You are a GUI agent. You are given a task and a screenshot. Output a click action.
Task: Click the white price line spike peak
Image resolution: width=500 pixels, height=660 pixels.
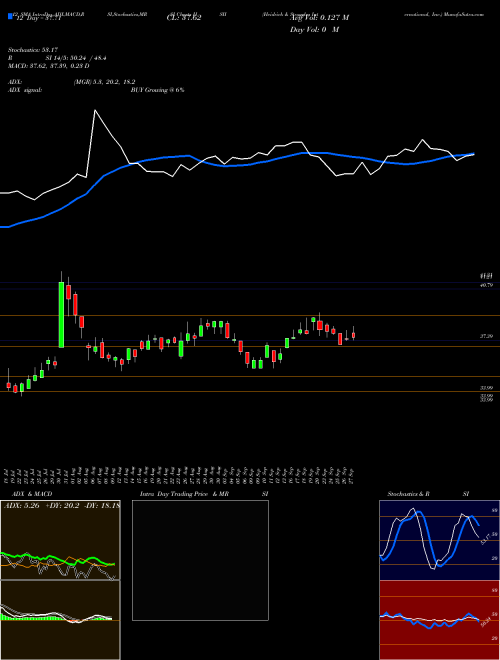95,110
